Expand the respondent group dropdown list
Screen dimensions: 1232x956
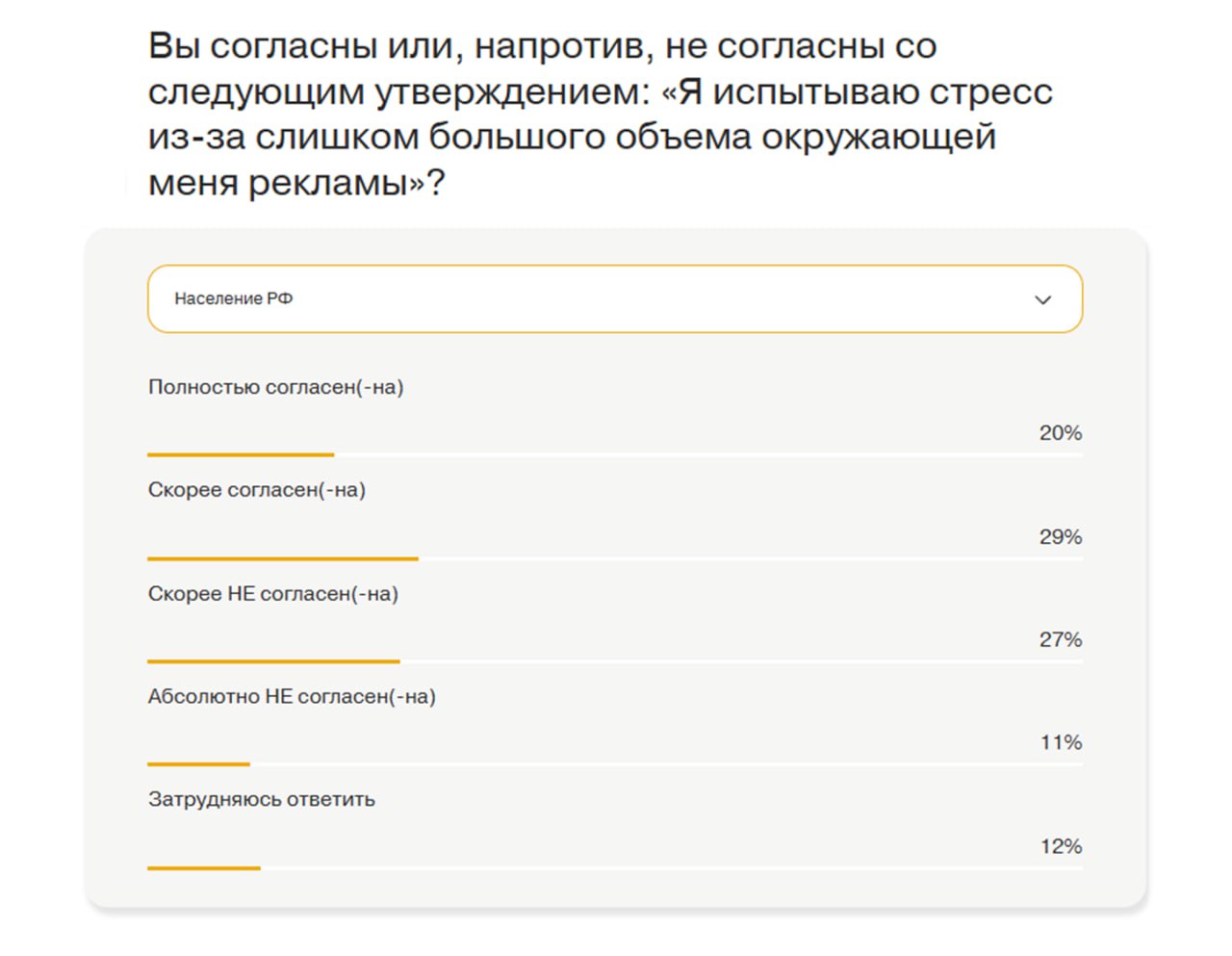615,298
